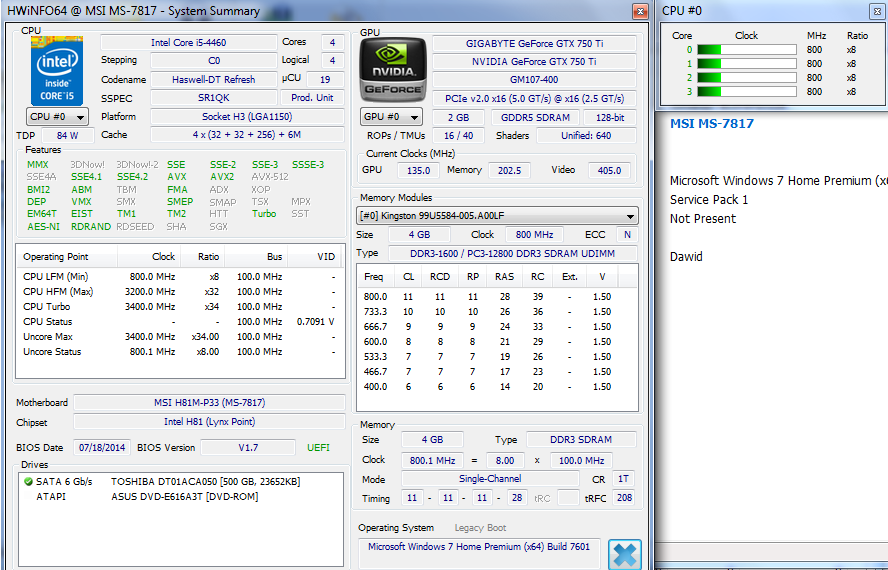
Task: Click the NVIDIA GeForce logo
Action: point(393,70)
